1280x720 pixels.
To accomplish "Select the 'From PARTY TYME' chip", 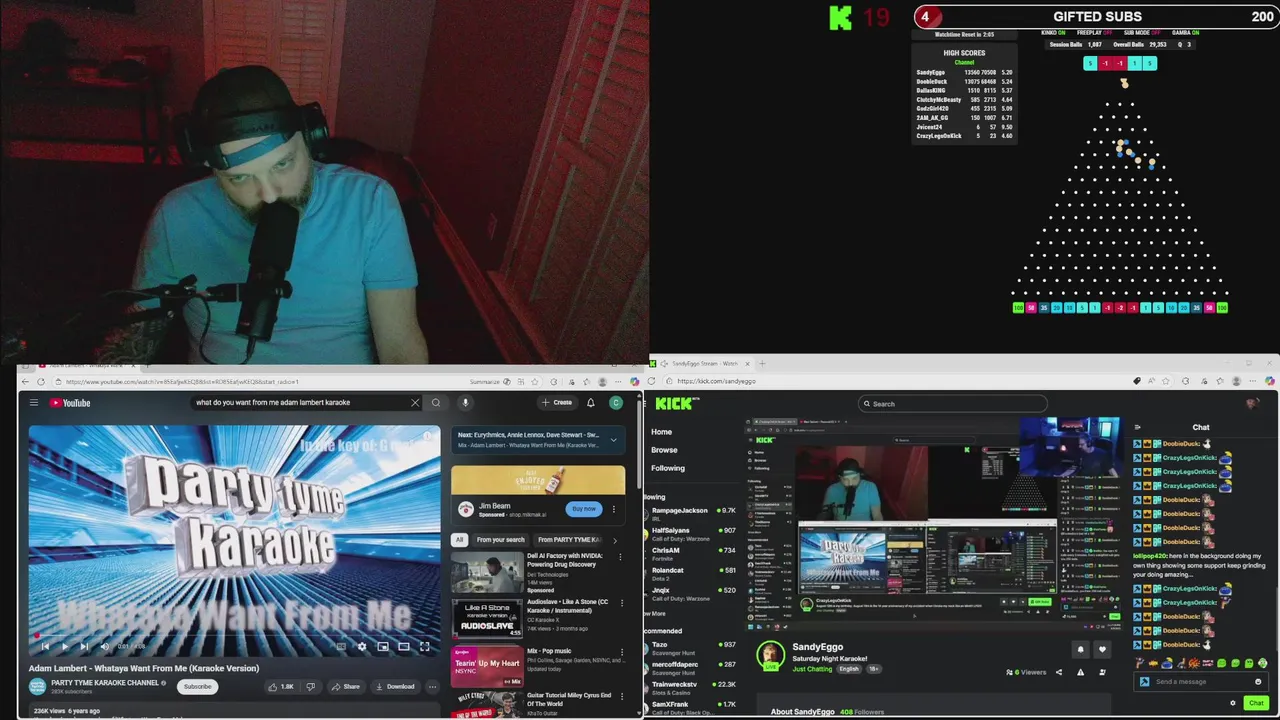I will (x=568, y=540).
